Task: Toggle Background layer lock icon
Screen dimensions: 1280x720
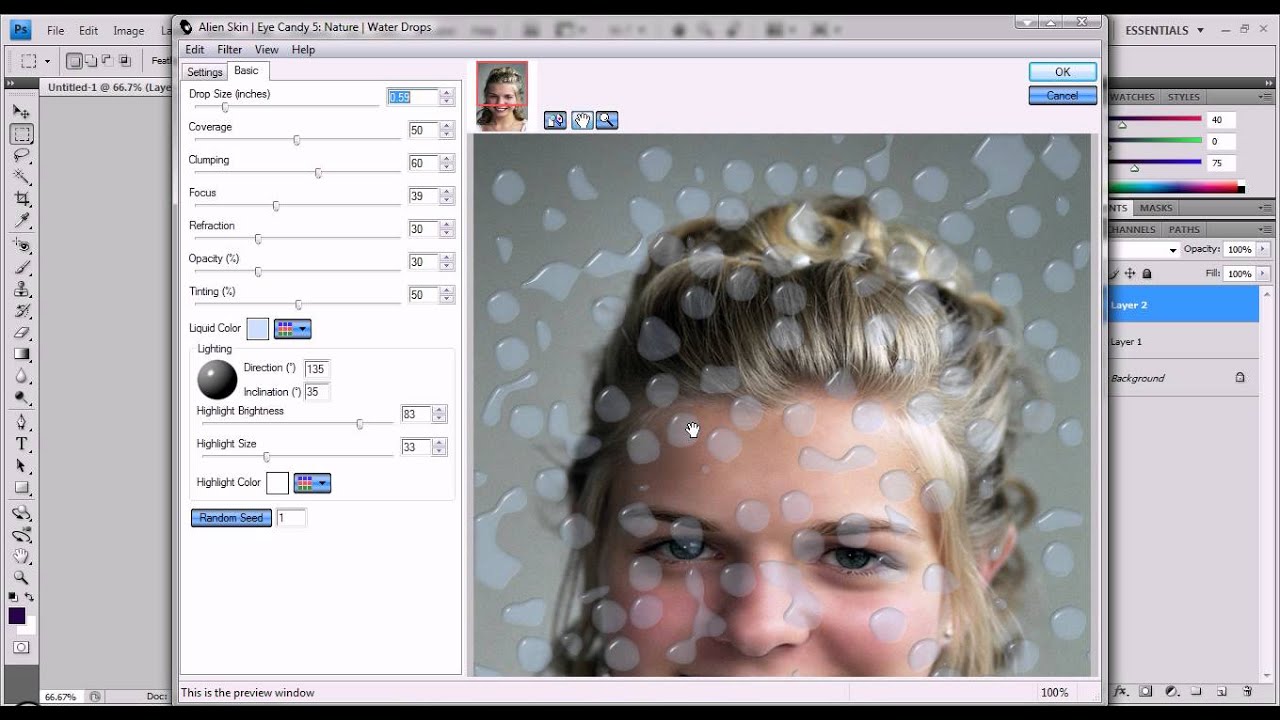Action: click(x=1240, y=378)
